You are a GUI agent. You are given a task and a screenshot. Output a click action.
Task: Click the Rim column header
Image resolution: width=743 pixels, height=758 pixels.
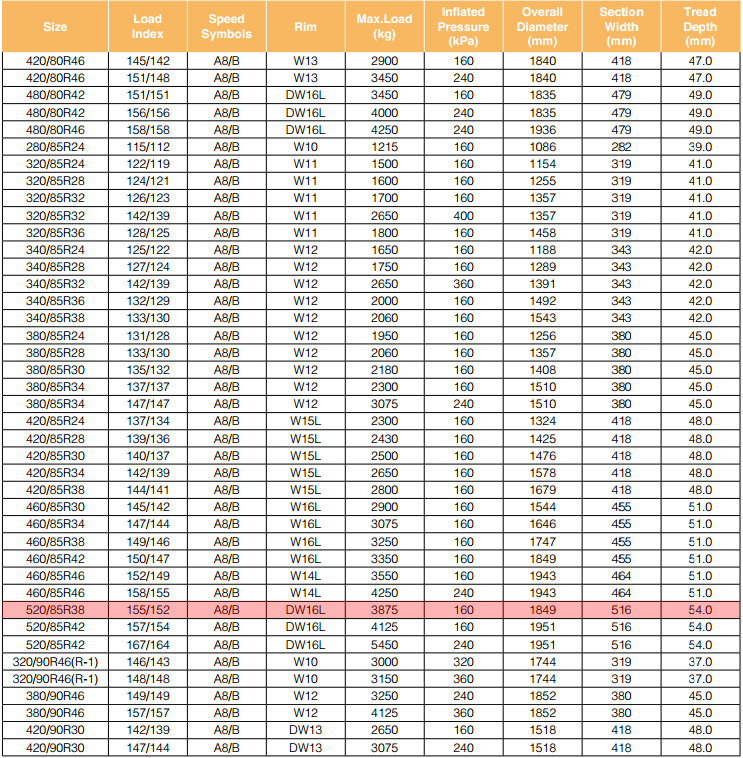(305, 26)
